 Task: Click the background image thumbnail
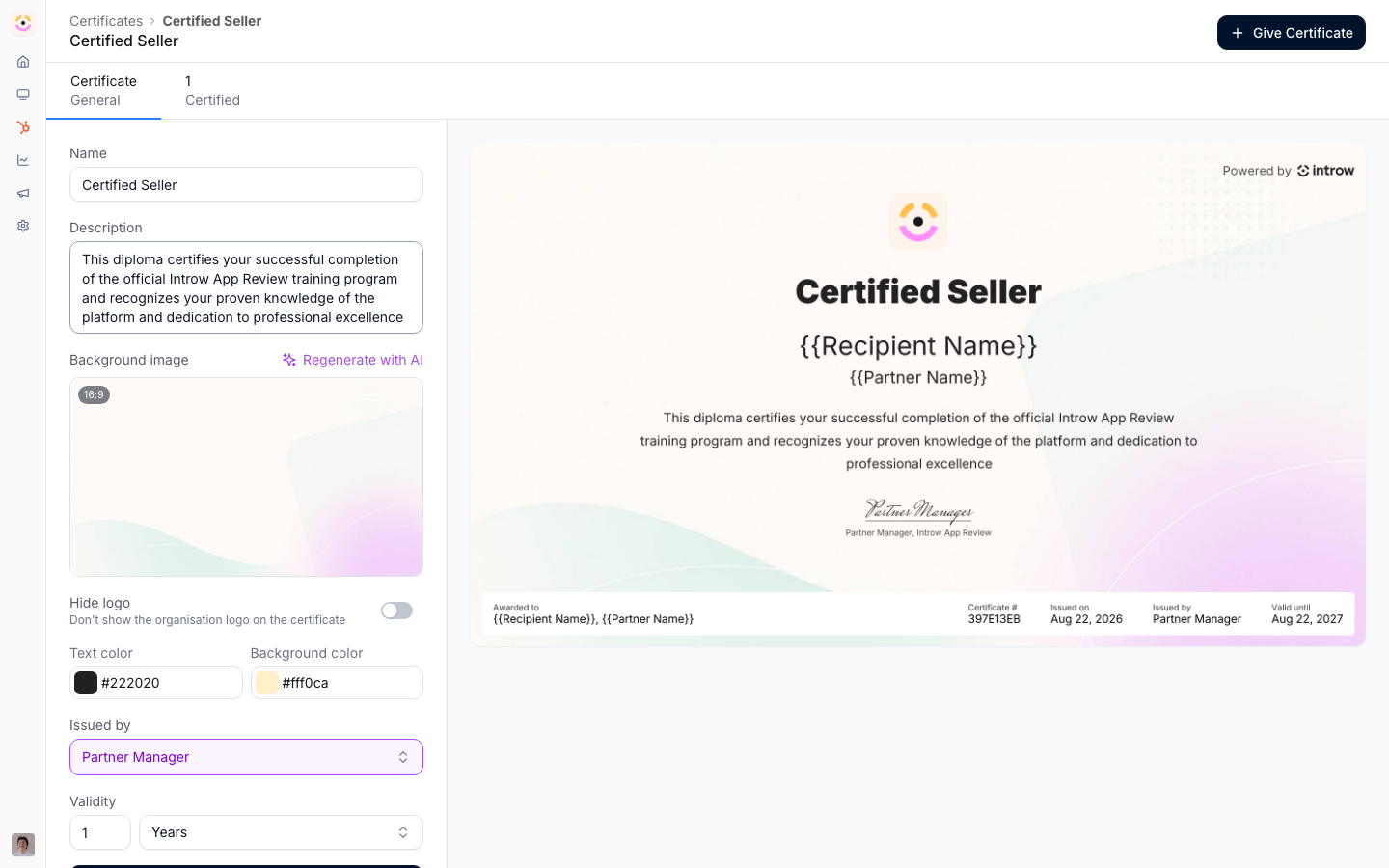point(246,477)
